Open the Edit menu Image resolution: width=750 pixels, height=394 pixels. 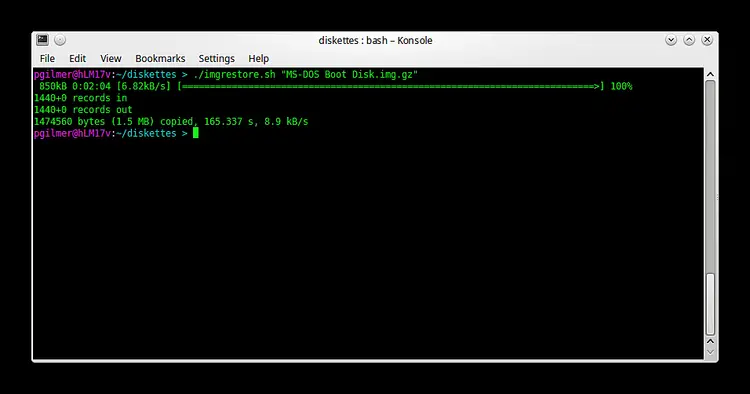[x=77, y=58]
